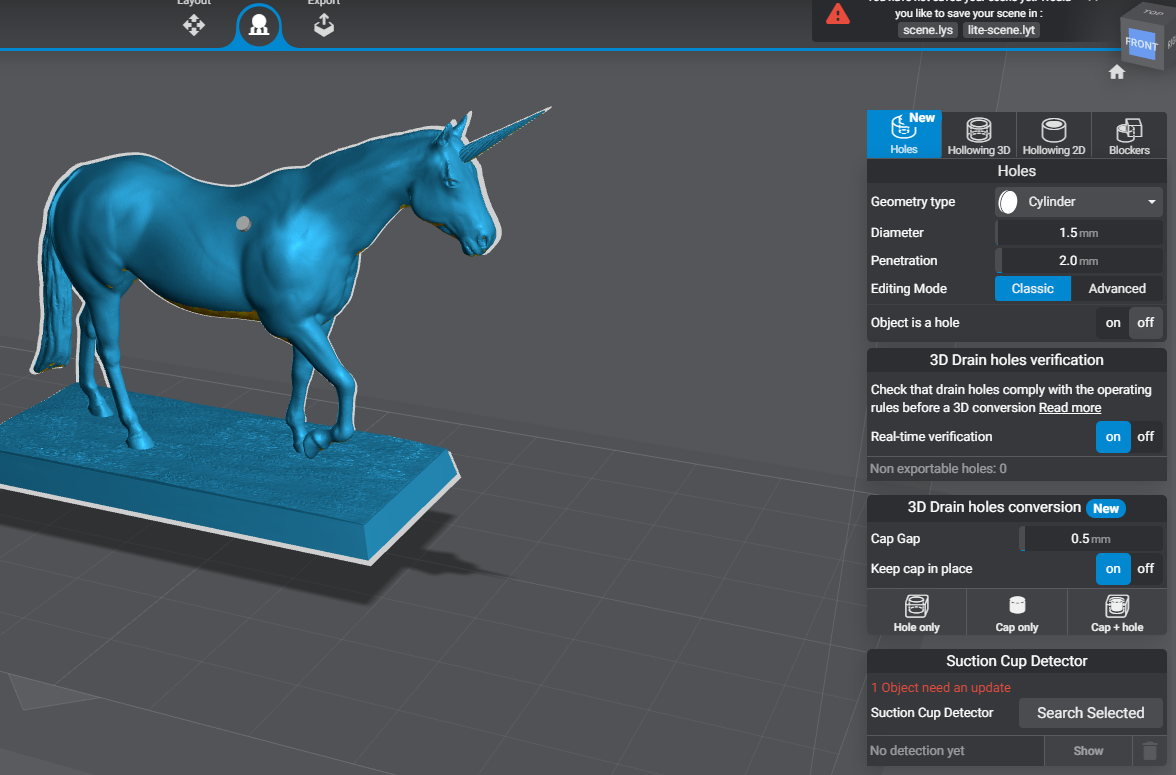
Task: Open the Read more link
Action: click(x=1069, y=407)
